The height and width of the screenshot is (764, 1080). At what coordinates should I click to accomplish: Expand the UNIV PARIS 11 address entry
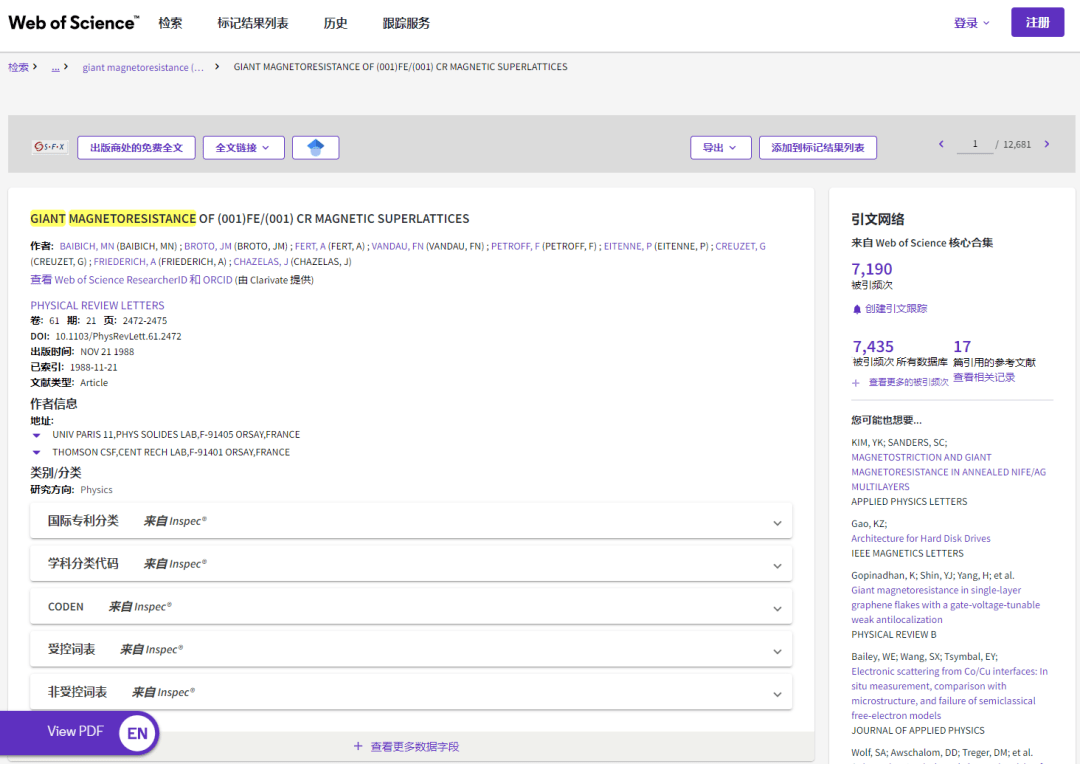pyautogui.click(x=37, y=436)
